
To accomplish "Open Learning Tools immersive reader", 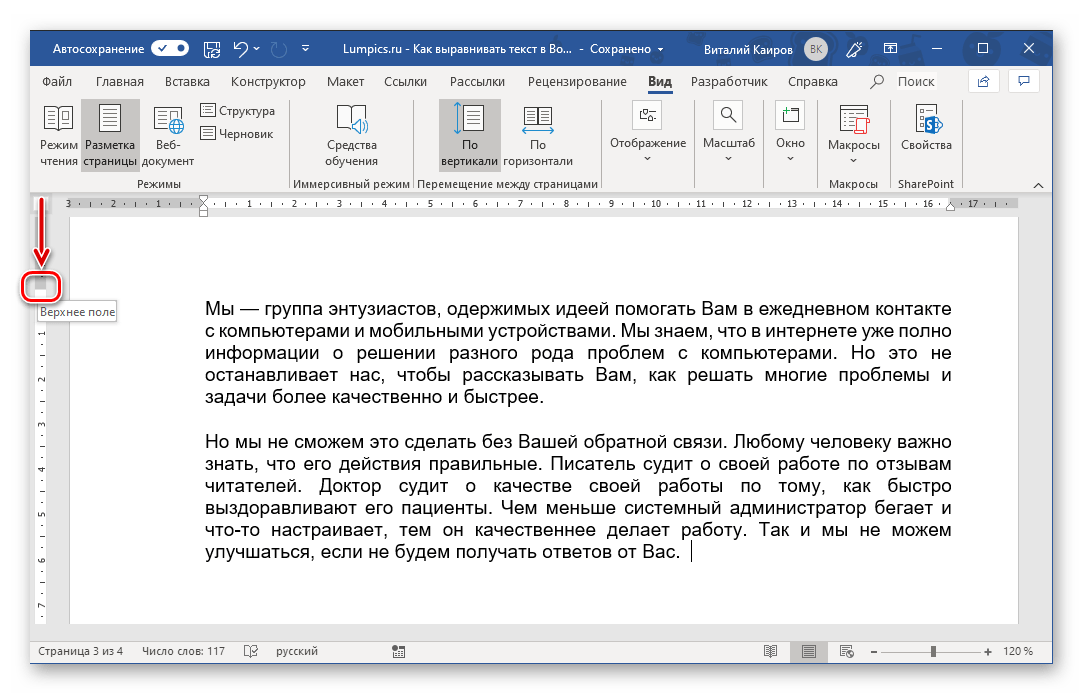I will click(x=351, y=135).
